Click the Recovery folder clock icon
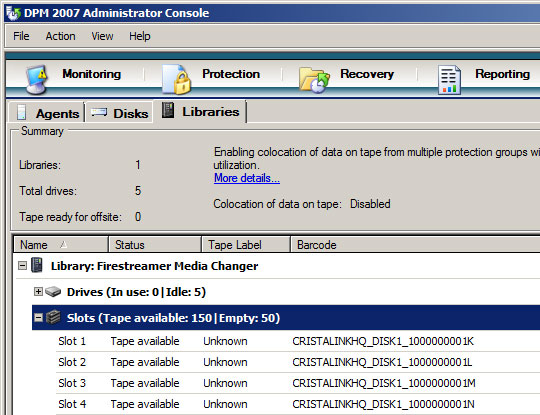This screenshot has width=540, height=415. point(314,80)
